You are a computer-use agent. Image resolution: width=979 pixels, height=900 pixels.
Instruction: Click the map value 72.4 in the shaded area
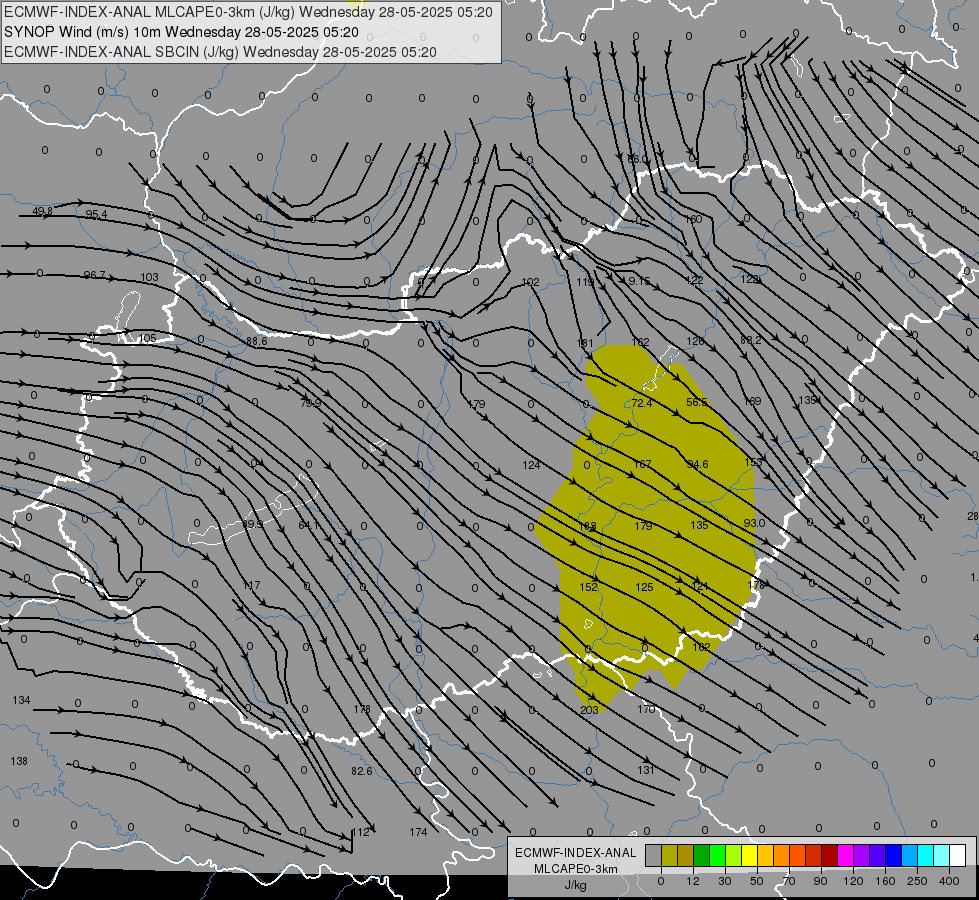(x=641, y=403)
